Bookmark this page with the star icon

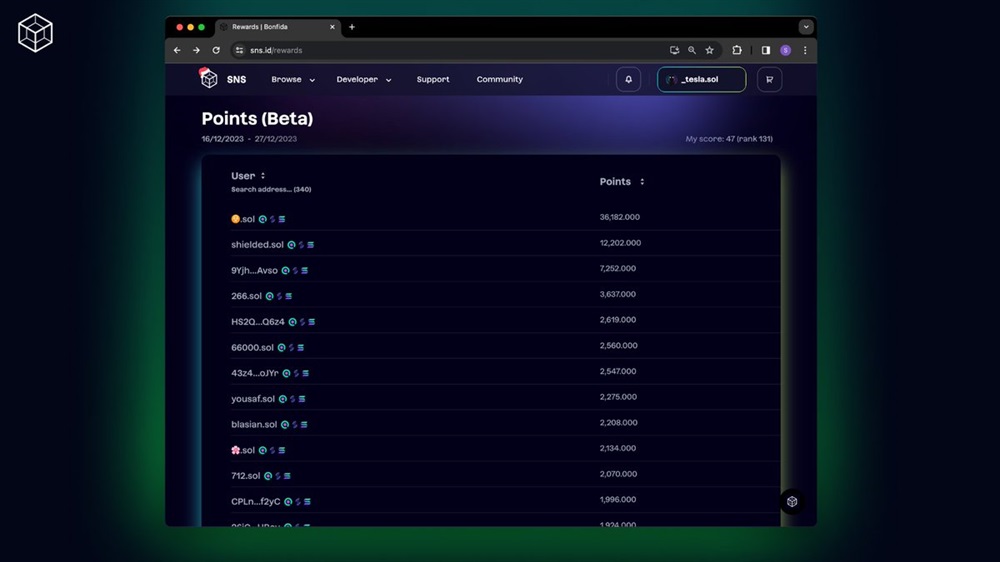pos(709,50)
